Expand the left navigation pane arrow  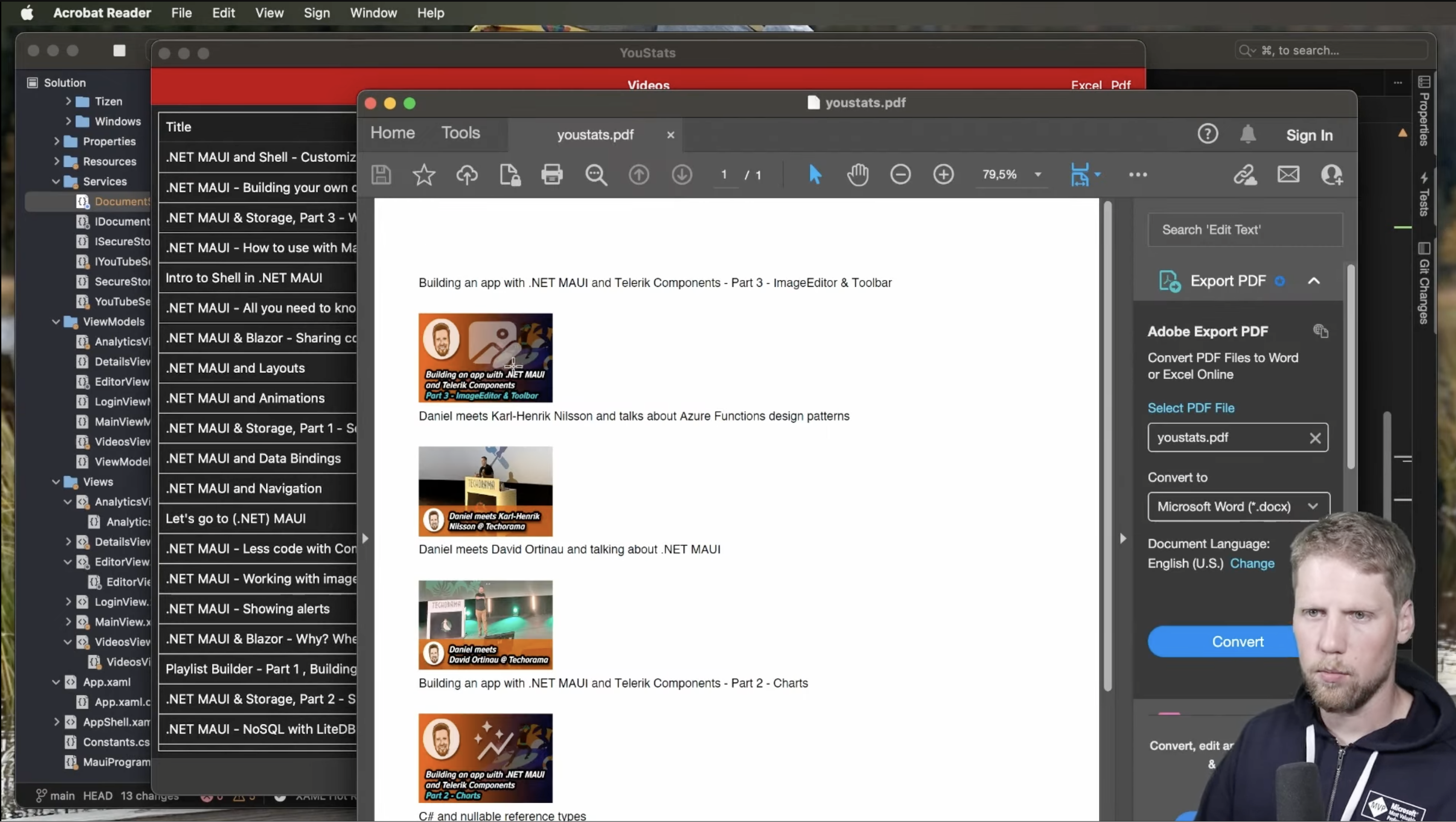(365, 539)
